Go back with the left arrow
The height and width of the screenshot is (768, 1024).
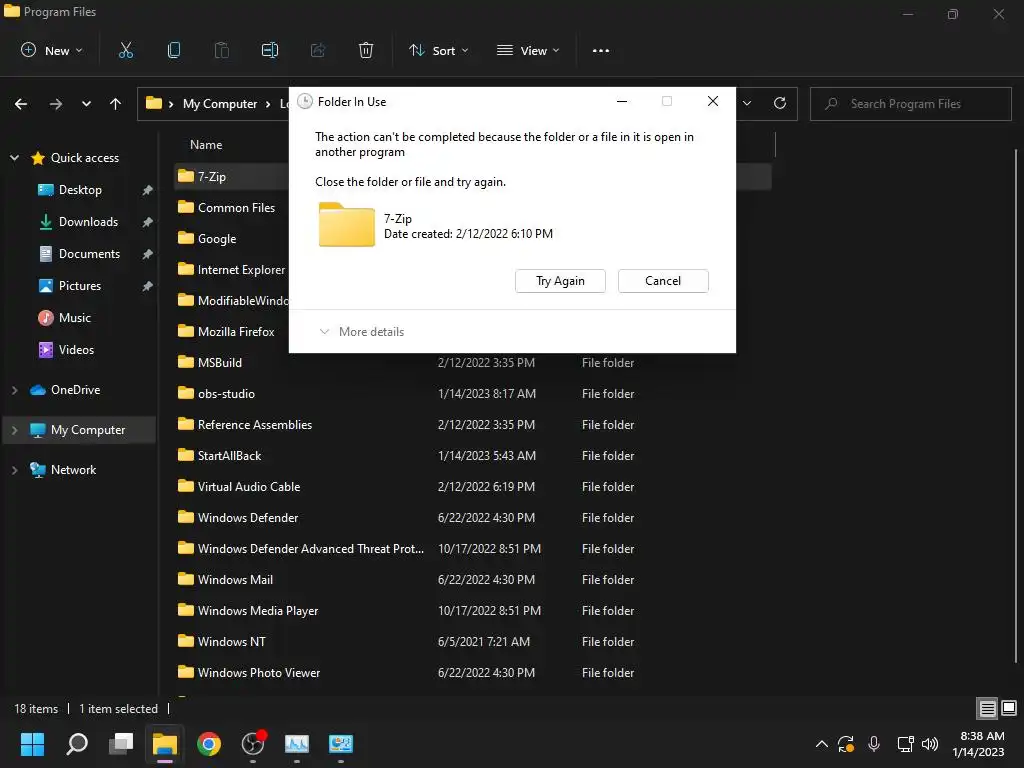point(21,104)
